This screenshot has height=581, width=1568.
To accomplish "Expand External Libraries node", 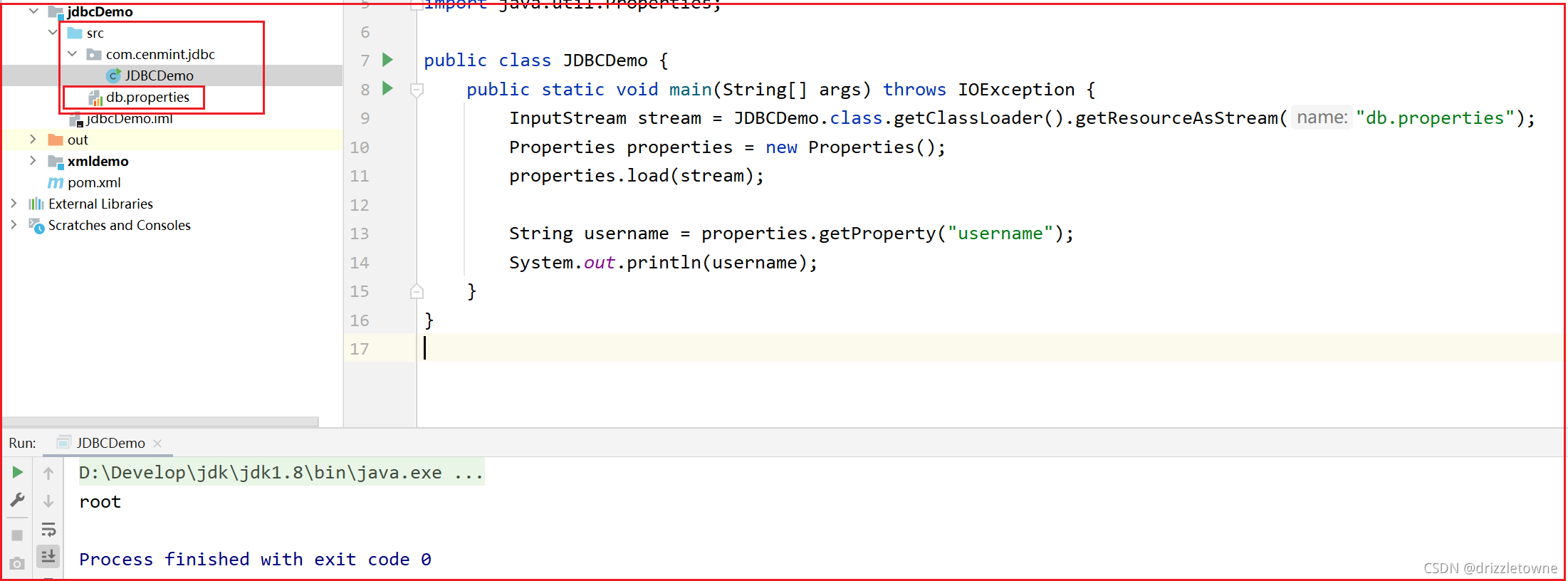I will coord(14,204).
